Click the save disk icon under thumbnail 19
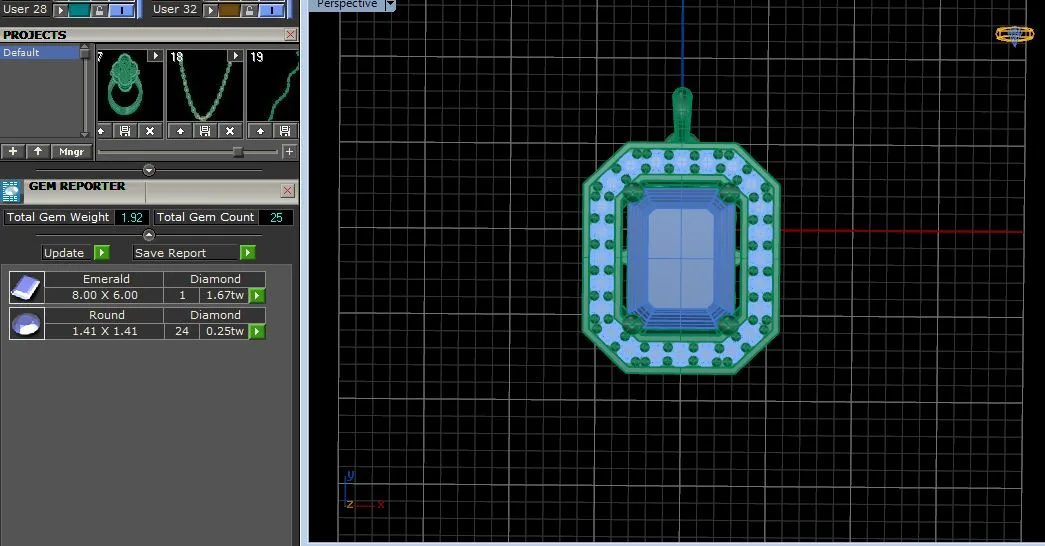The width and height of the screenshot is (1045, 546). pos(285,131)
